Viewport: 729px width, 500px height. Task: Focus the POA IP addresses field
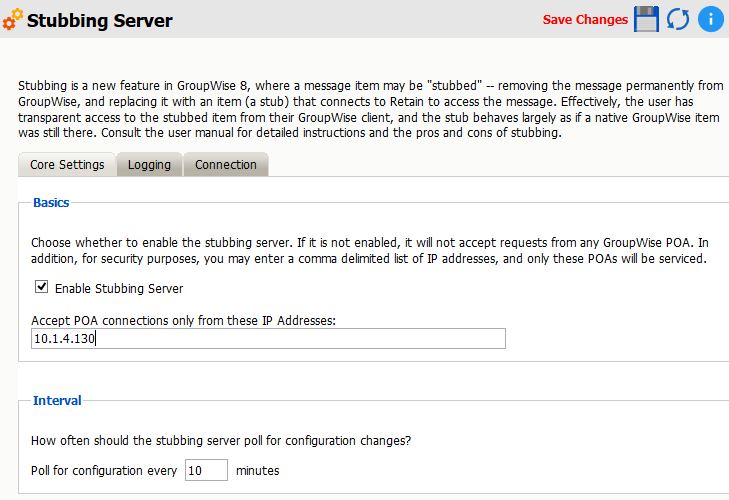(268, 339)
